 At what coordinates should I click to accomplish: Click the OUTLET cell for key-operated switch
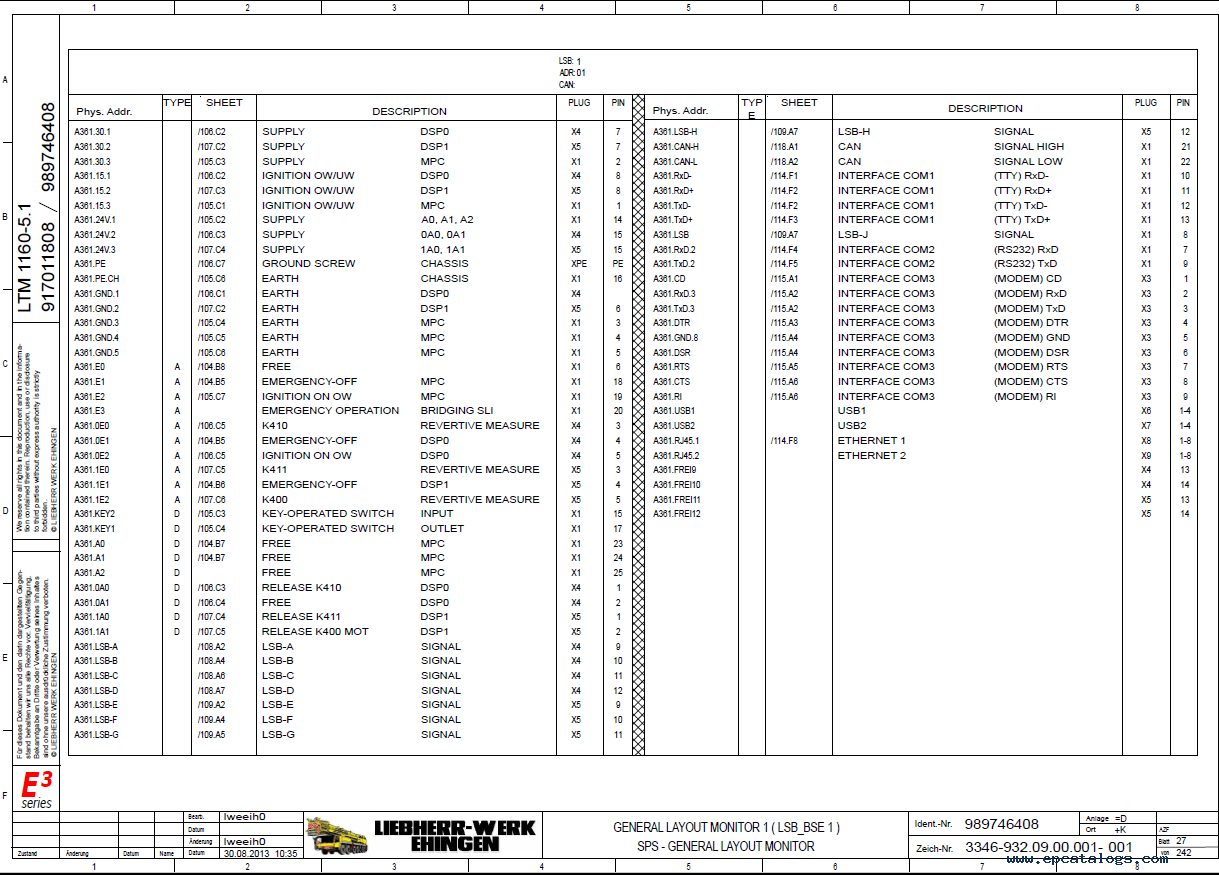click(x=442, y=528)
